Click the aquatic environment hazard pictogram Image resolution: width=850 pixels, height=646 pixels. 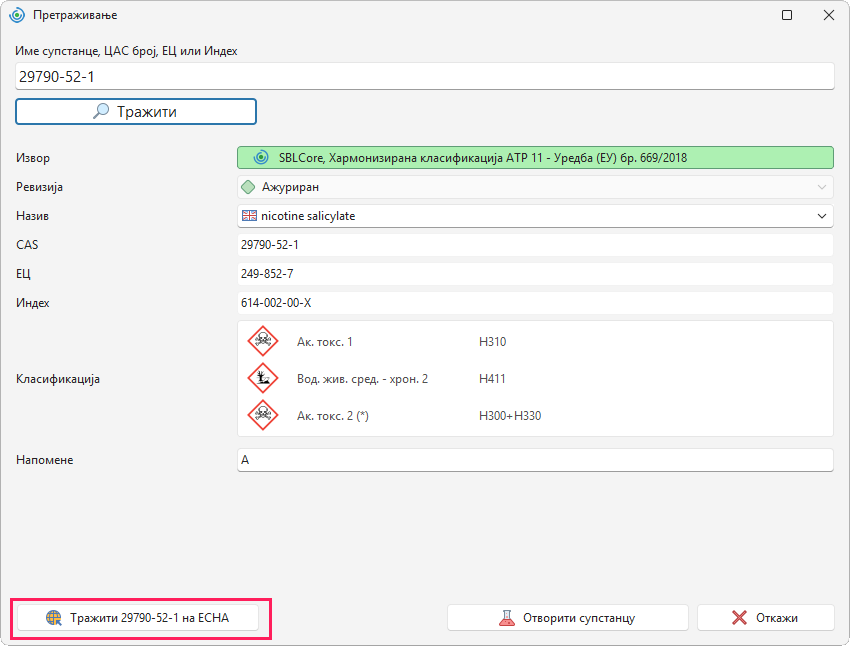pyautogui.click(x=263, y=378)
